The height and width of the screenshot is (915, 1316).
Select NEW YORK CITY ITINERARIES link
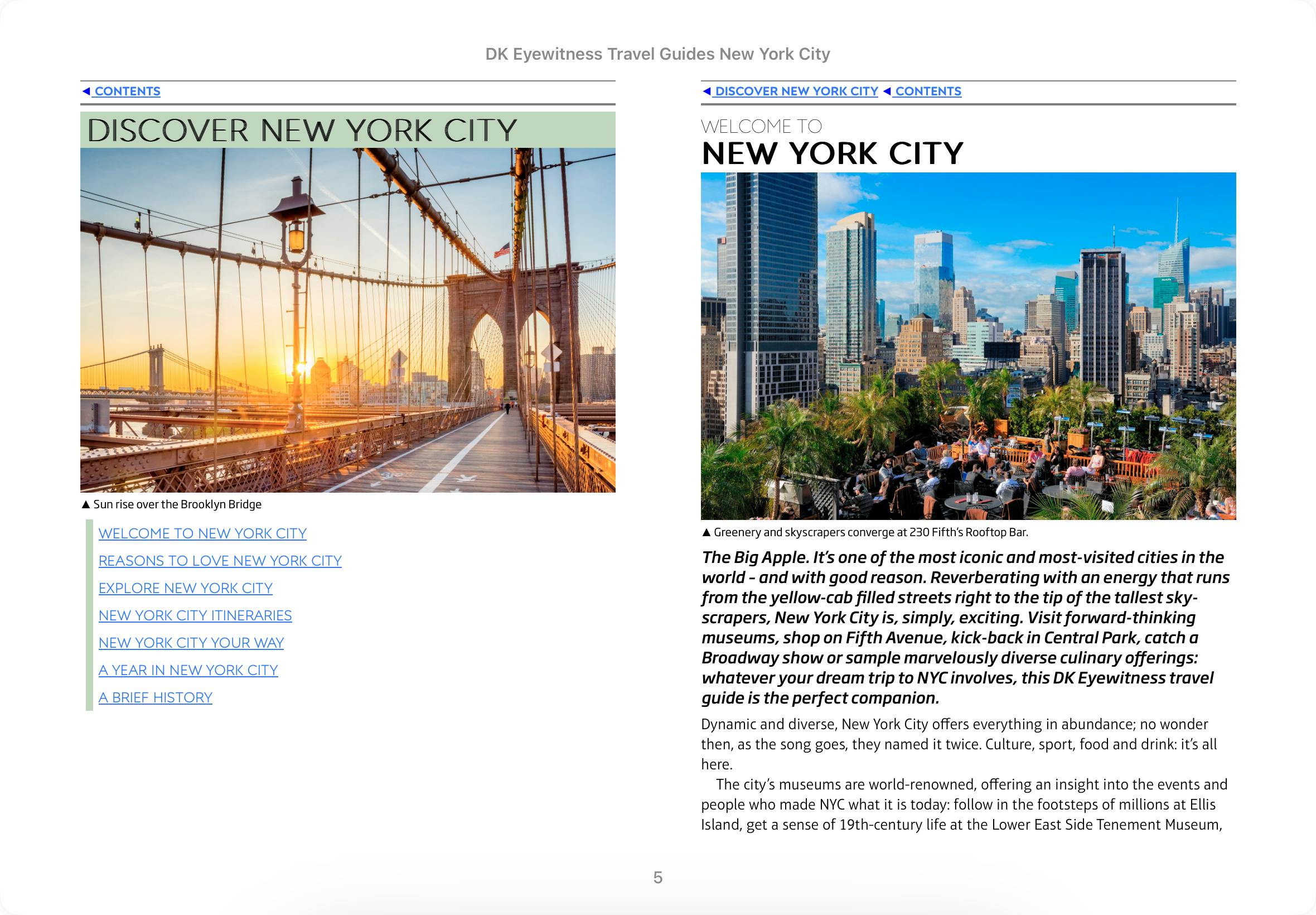click(195, 616)
